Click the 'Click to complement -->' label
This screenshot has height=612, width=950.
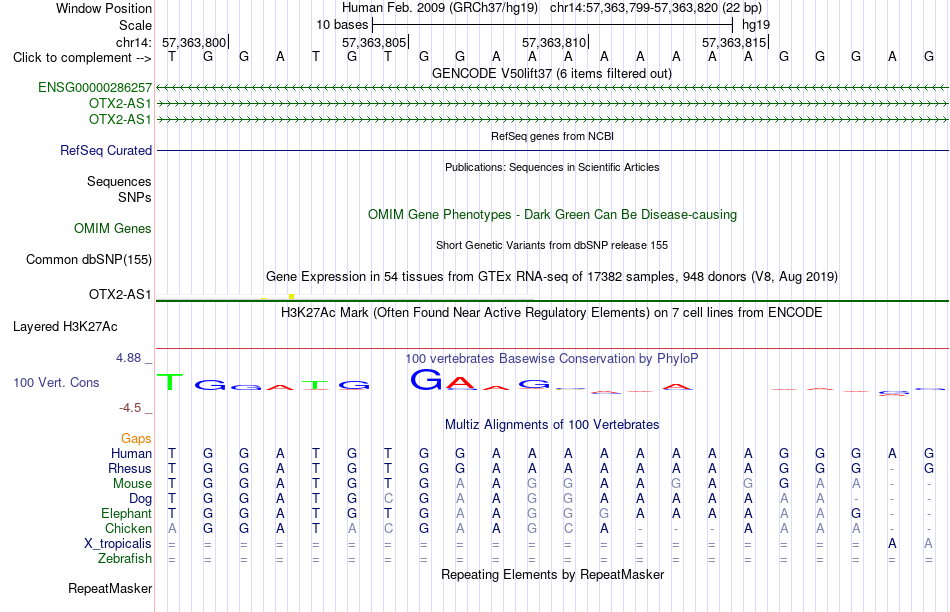[x=82, y=58]
